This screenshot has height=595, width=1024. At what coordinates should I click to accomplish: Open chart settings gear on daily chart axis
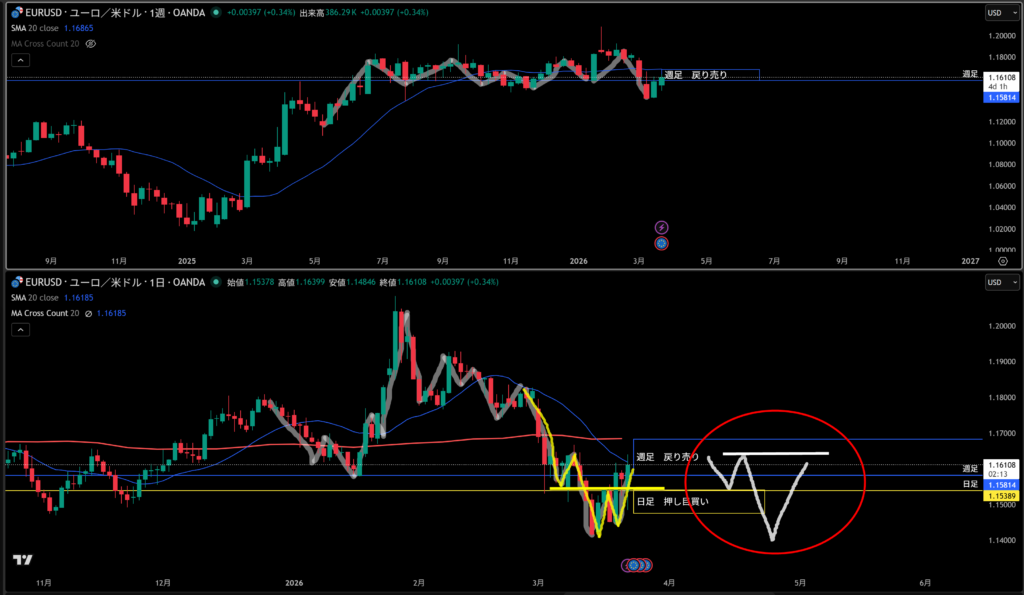(x=1002, y=583)
